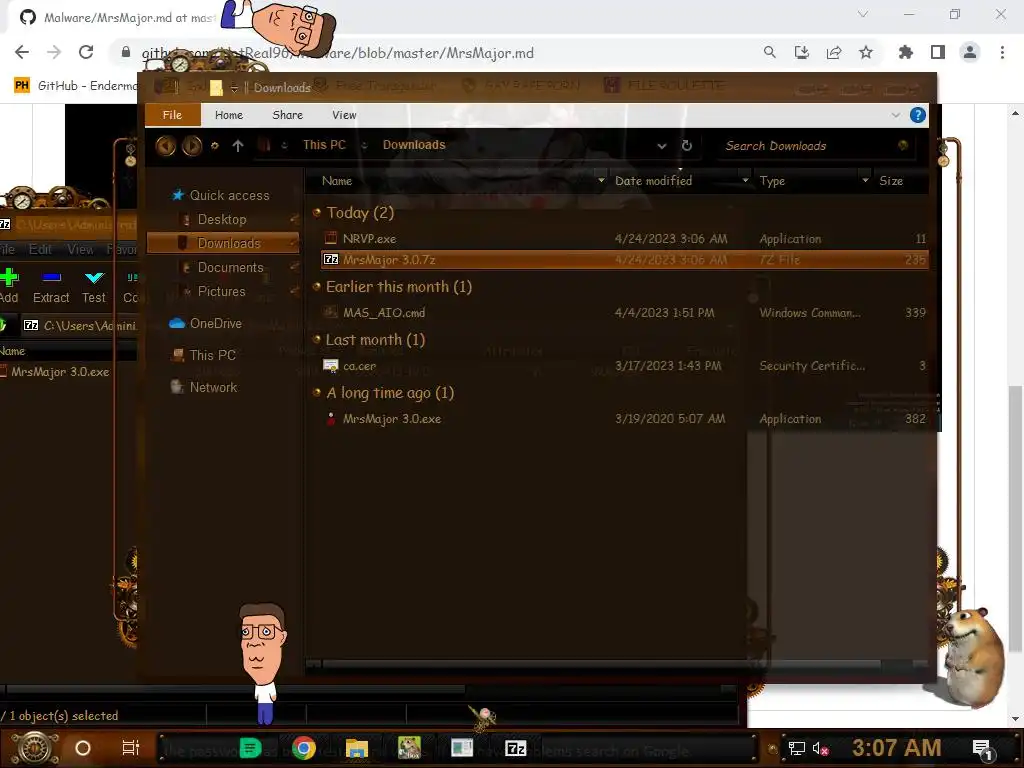Select the NRVP.exe file
1024x768 pixels.
369,238
